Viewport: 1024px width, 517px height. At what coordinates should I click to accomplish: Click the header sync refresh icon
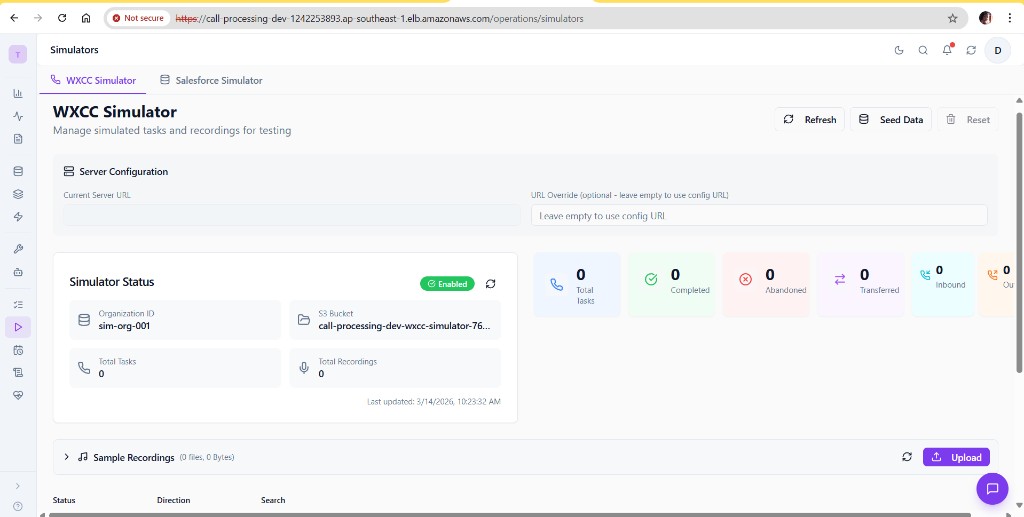coord(971,50)
